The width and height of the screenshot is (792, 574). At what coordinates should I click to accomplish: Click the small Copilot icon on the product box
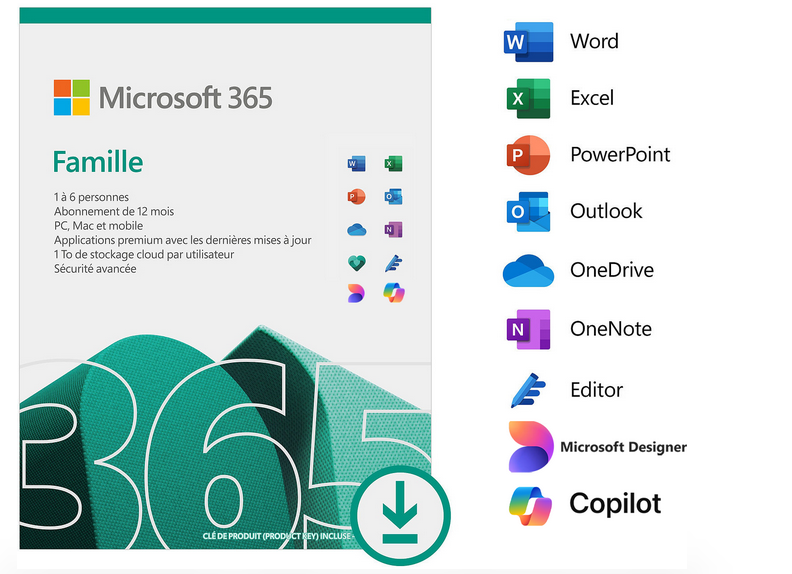[x=393, y=294]
